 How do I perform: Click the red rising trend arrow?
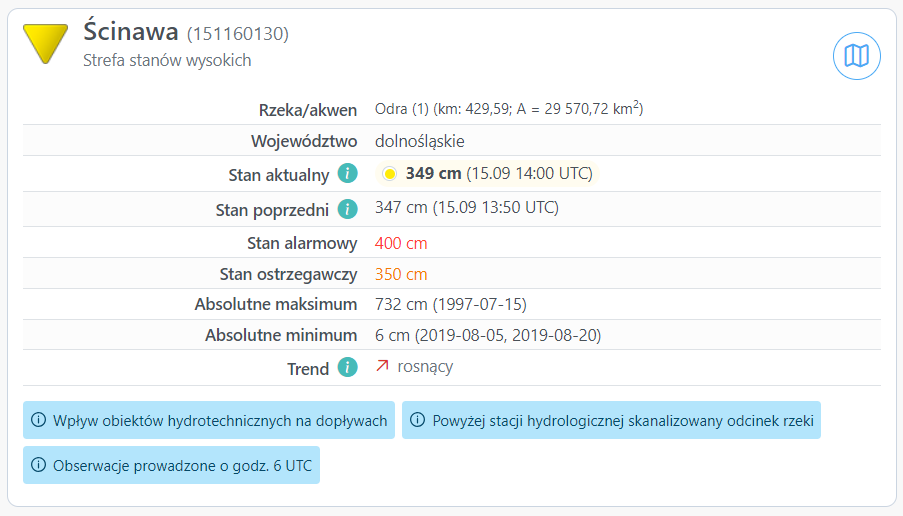coord(382,367)
